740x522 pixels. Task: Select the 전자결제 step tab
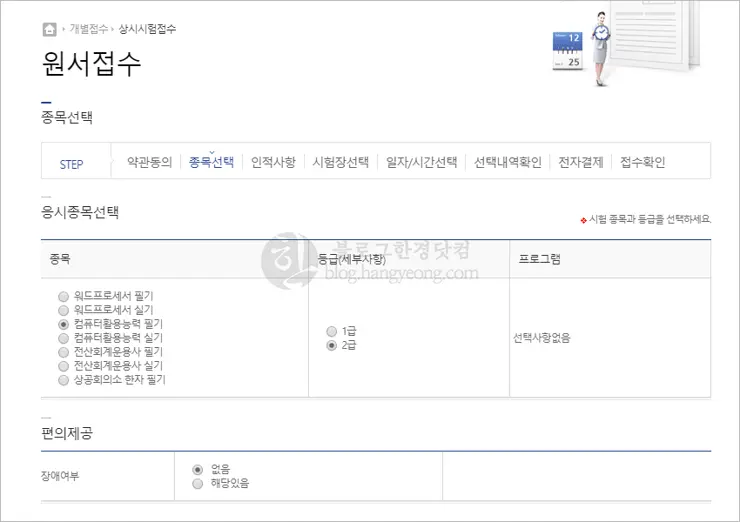581,162
